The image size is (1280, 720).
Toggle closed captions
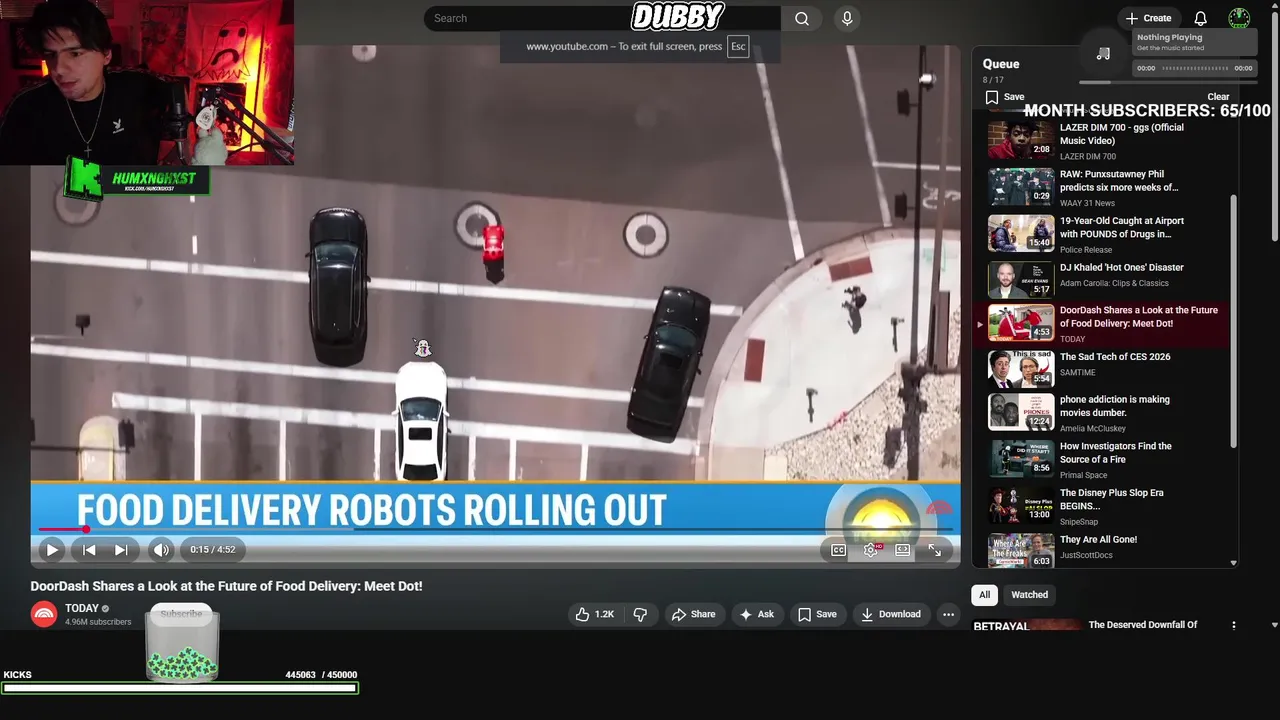click(839, 549)
